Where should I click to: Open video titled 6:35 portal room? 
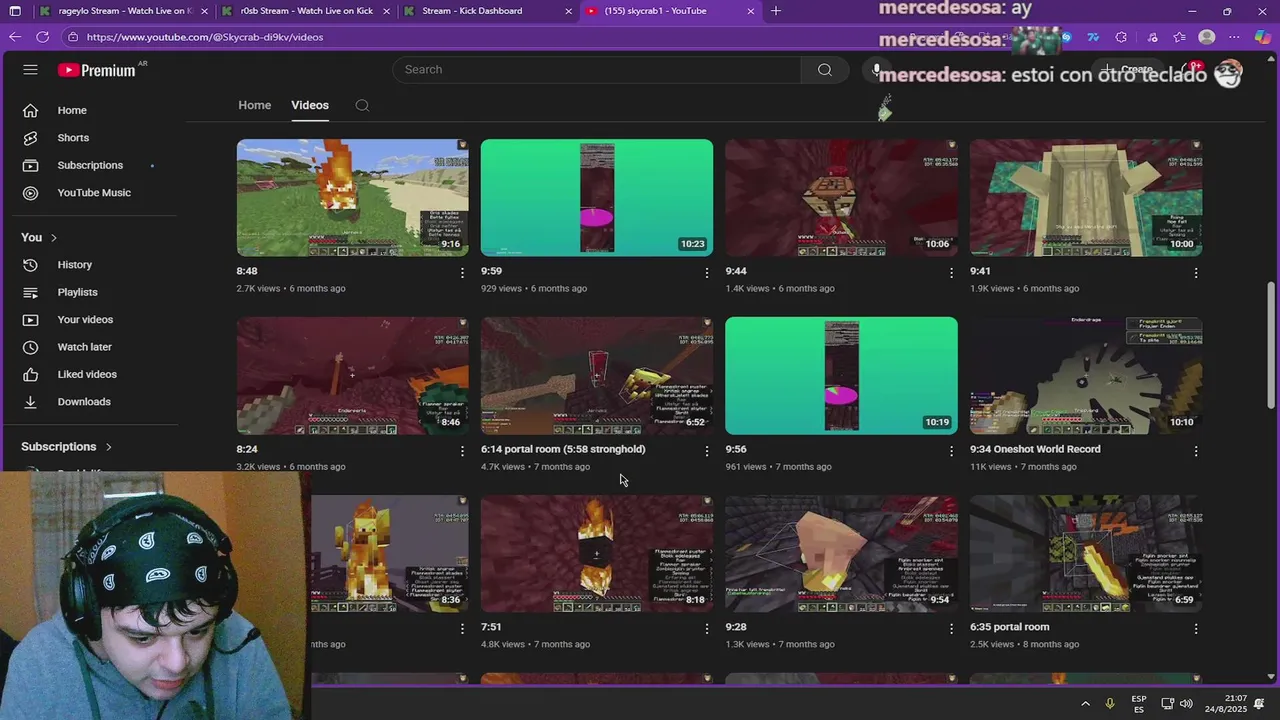click(1009, 627)
